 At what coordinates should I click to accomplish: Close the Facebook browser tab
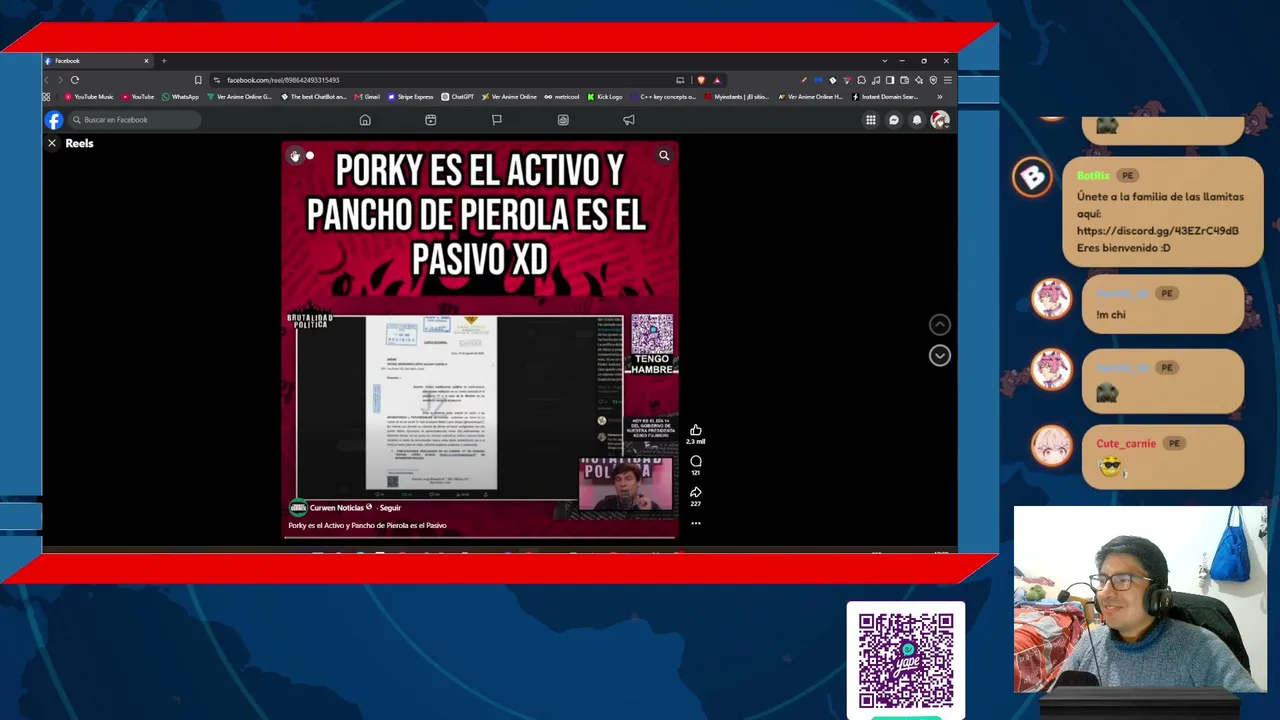(146, 61)
